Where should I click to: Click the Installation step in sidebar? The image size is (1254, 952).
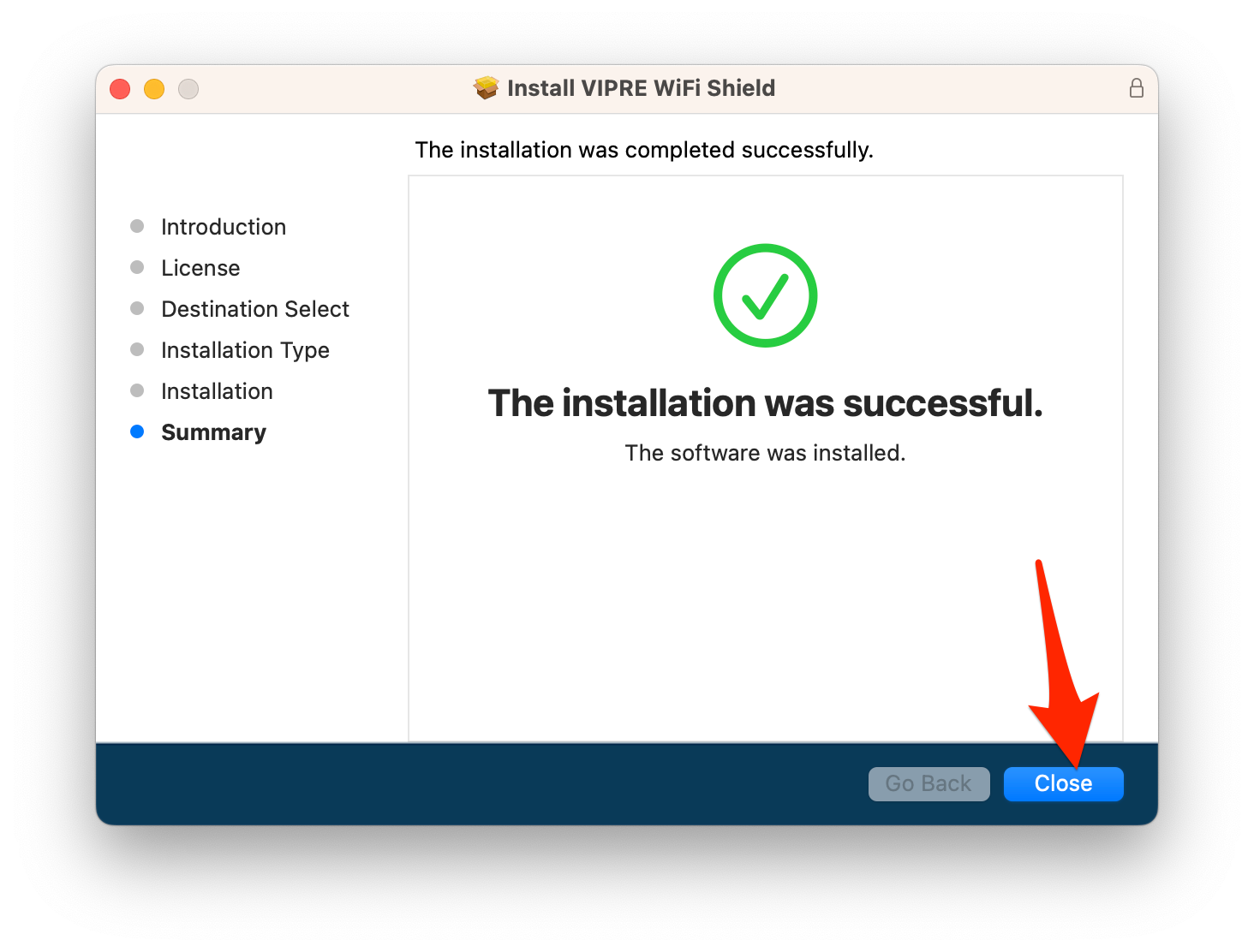click(x=217, y=391)
